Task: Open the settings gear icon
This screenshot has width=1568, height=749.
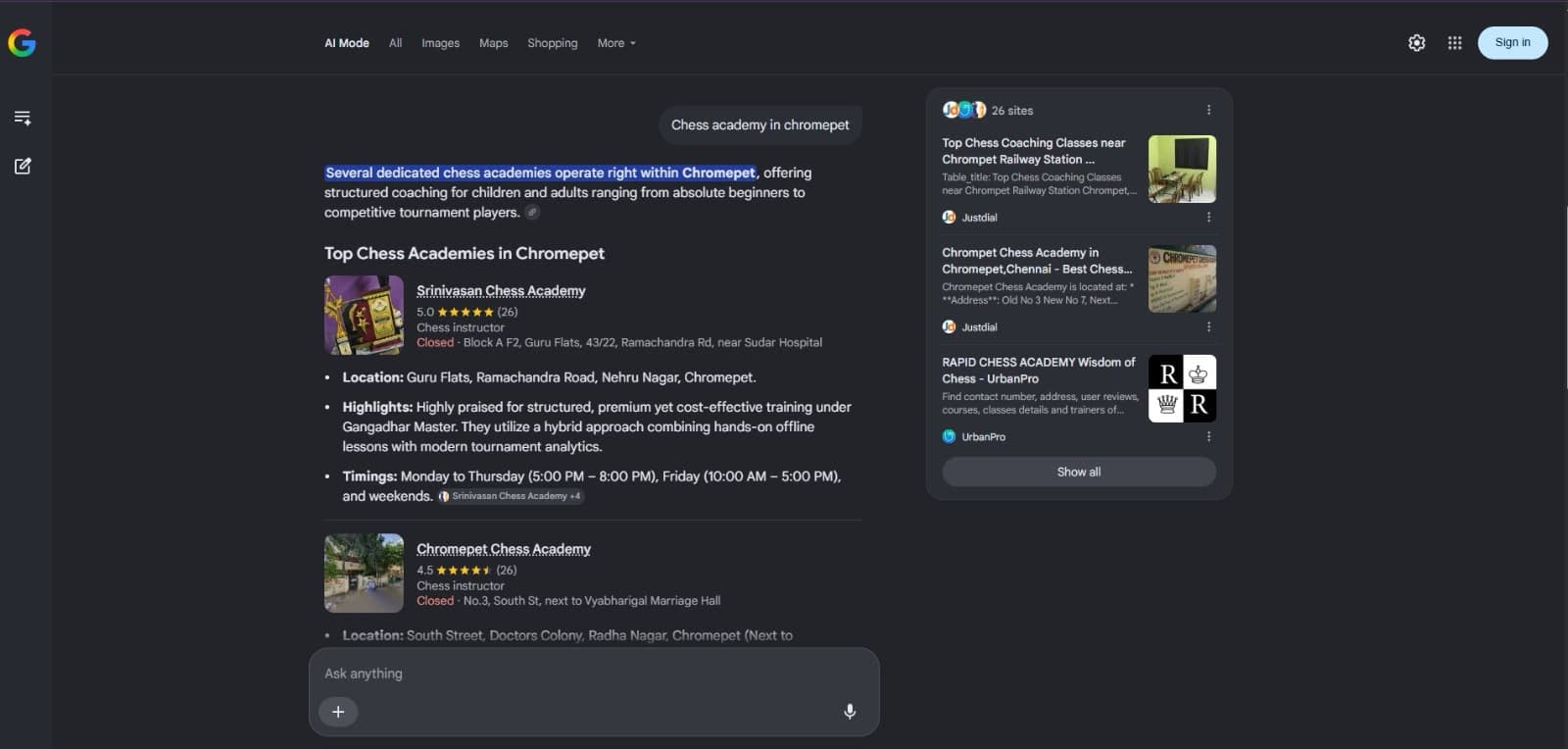Action: [x=1416, y=43]
